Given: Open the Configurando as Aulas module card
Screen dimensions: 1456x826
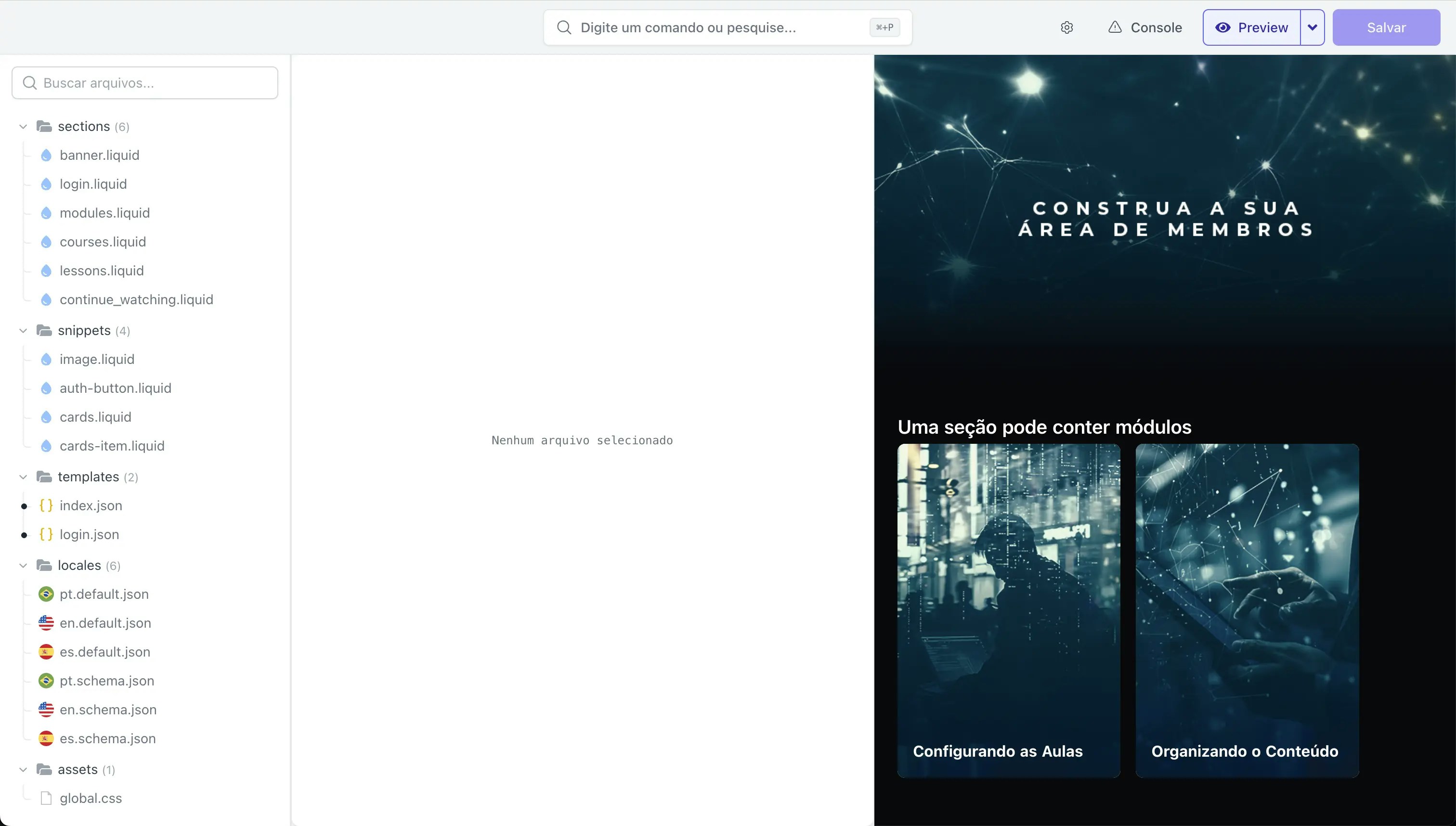Looking at the screenshot, I should tap(1008, 610).
